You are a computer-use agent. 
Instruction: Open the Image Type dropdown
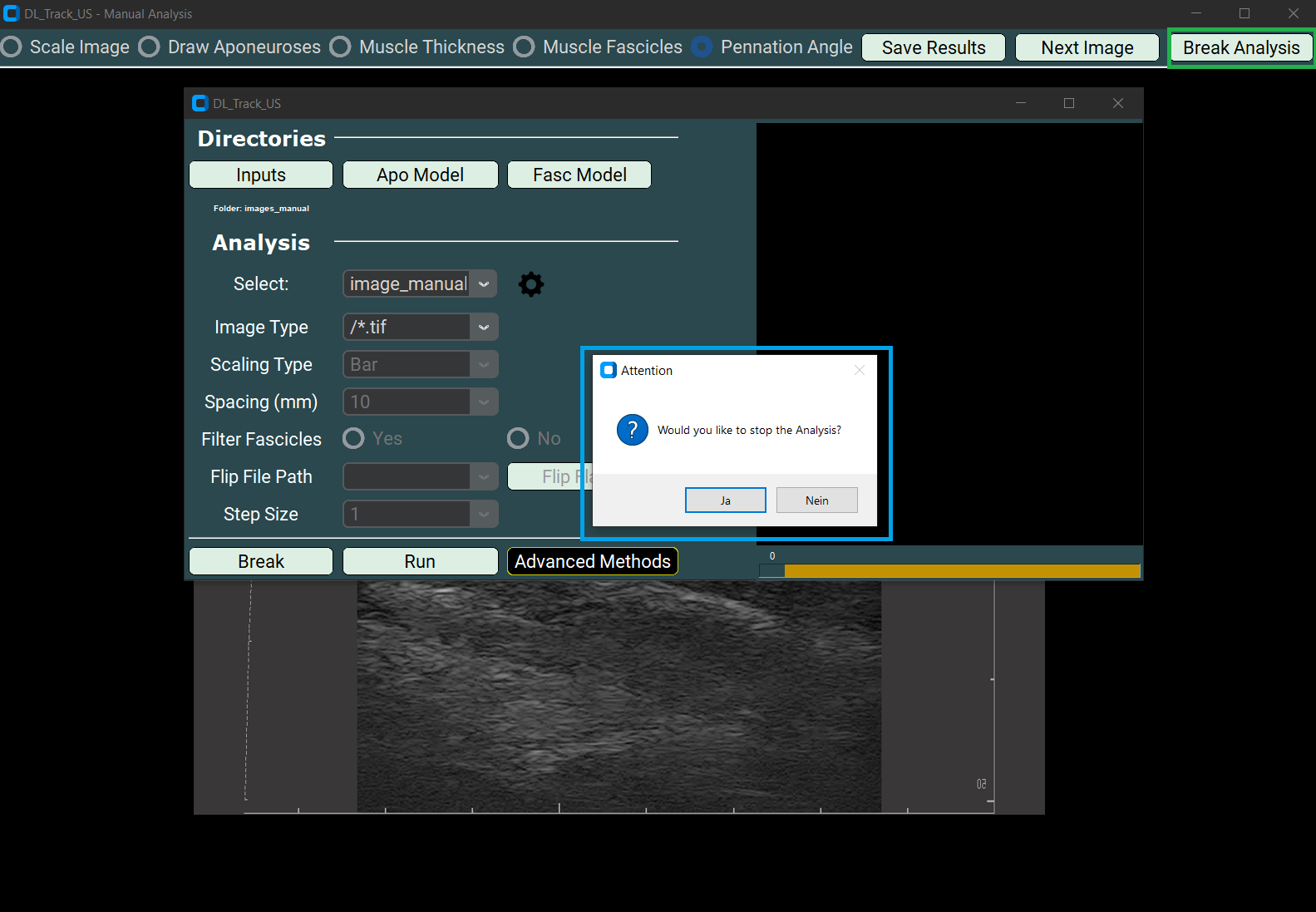point(483,328)
